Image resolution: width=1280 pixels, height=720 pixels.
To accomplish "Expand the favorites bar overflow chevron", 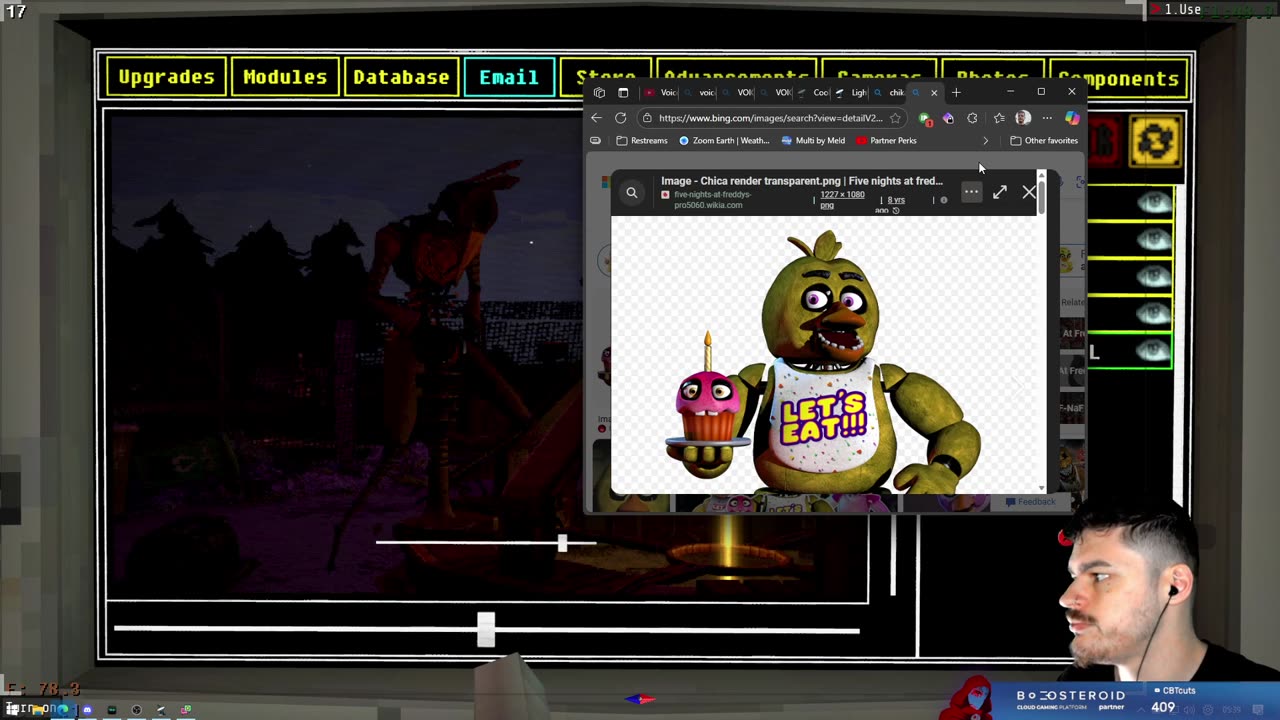I will 986,141.
